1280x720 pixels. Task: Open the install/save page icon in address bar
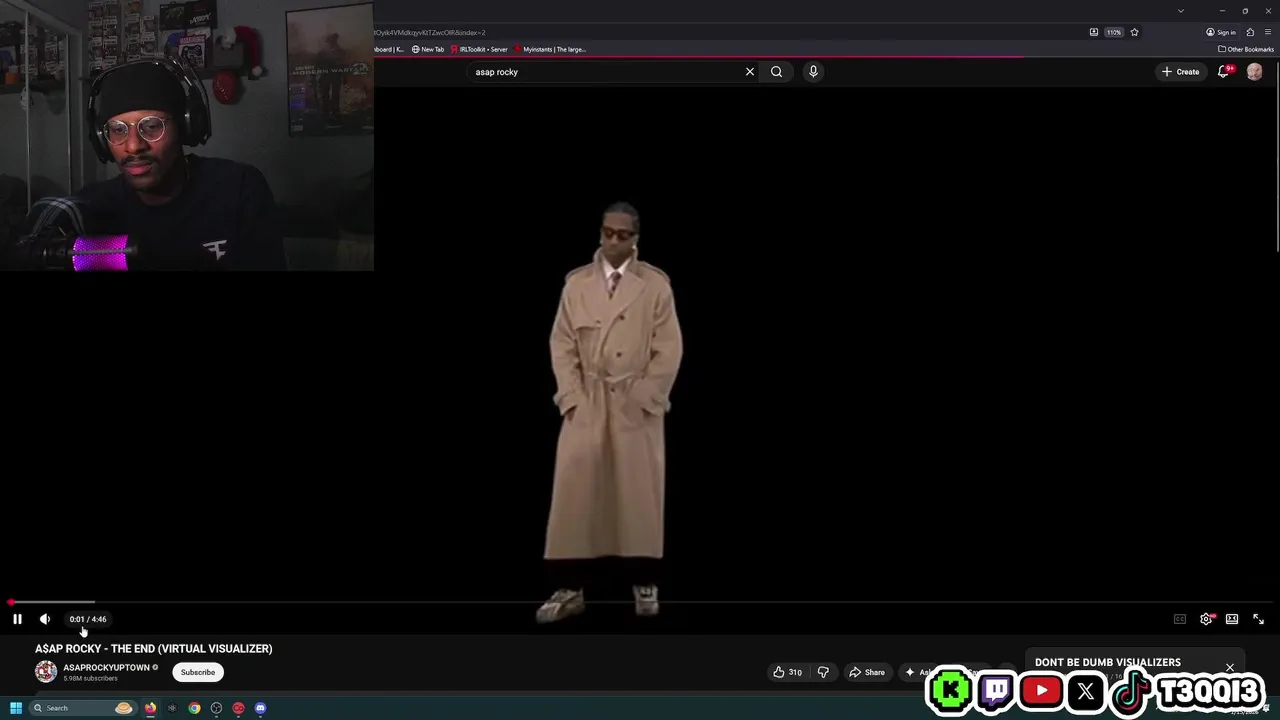(1094, 32)
